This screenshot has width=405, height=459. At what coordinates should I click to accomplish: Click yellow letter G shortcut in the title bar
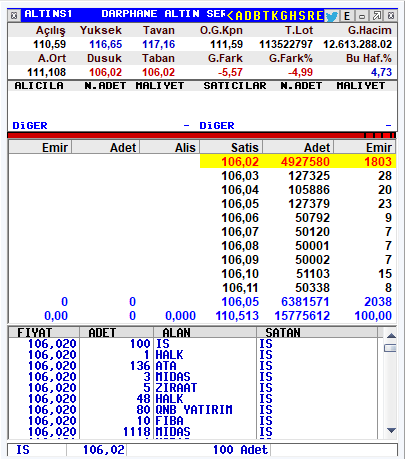(x=284, y=16)
